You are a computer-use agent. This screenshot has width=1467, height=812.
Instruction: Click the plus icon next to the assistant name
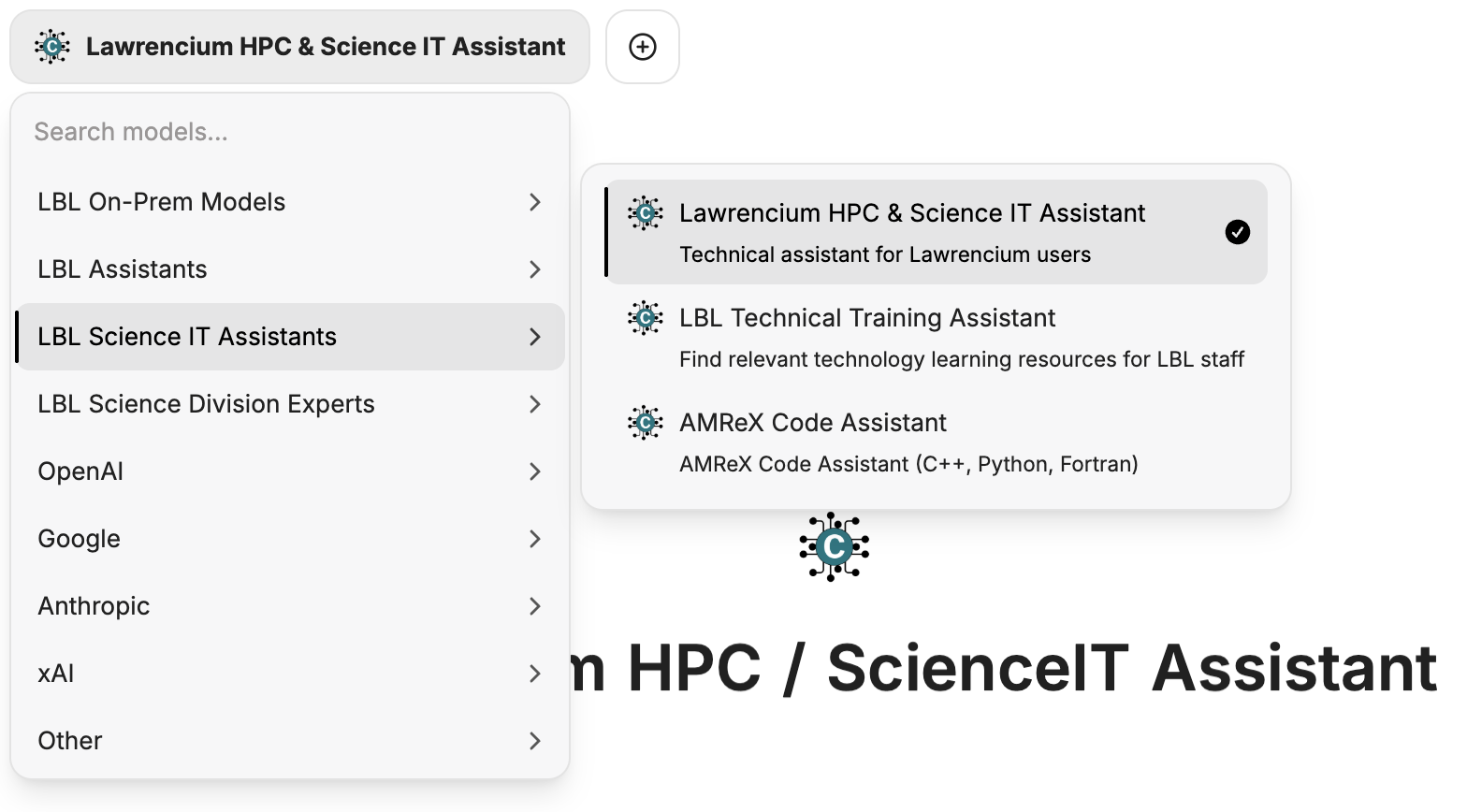tap(643, 47)
